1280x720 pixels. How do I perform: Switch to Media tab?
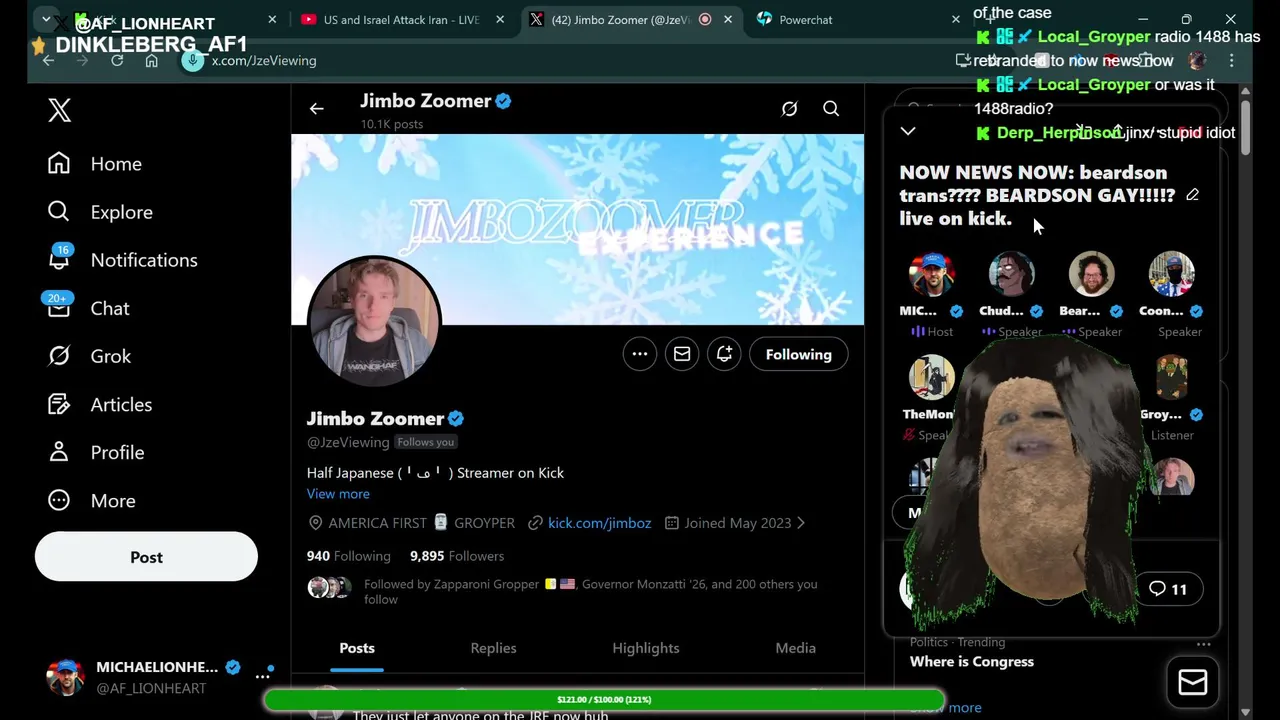pos(796,648)
